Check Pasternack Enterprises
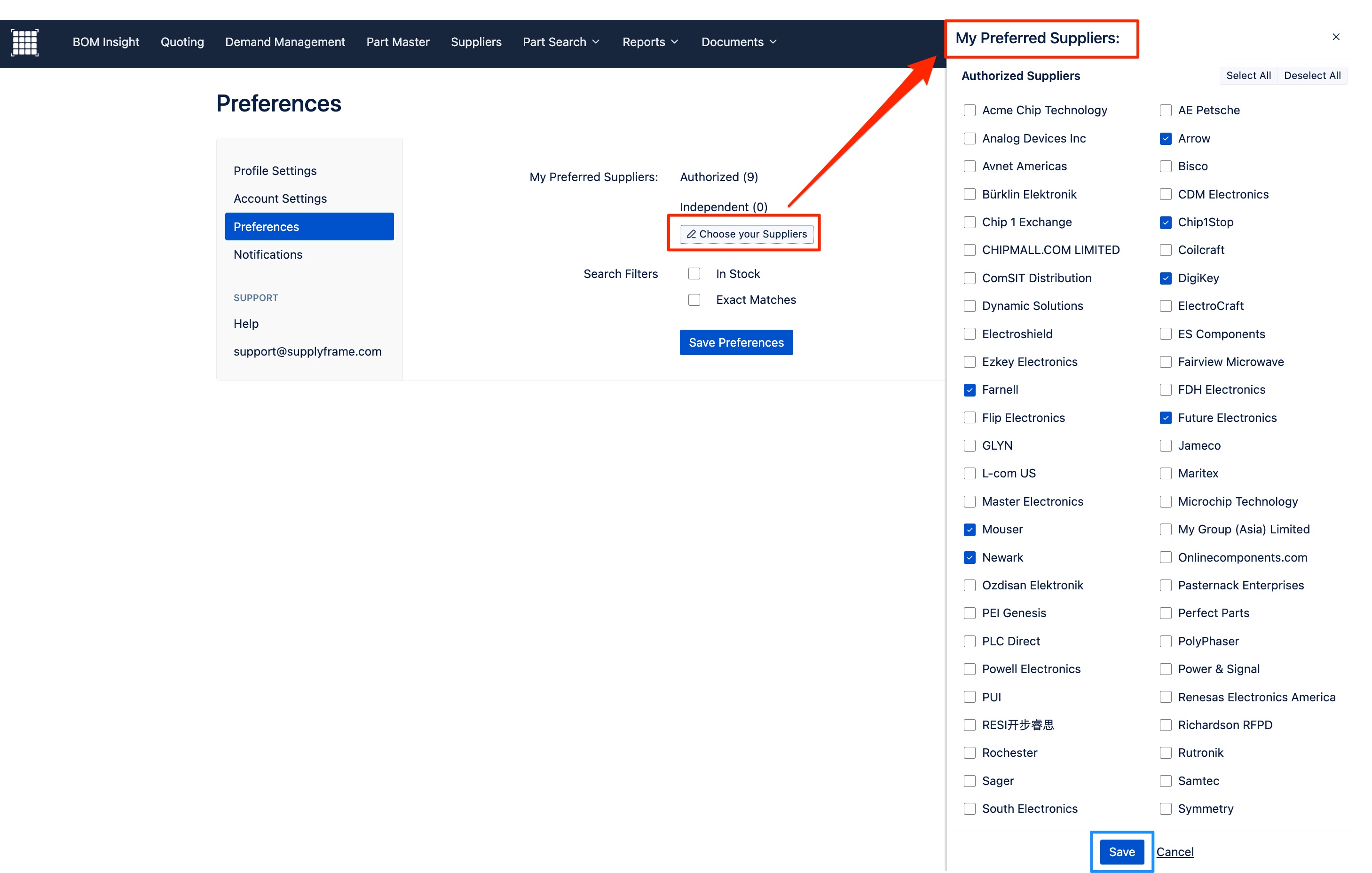This screenshot has width=1372, height=873. click(1165, 585)
